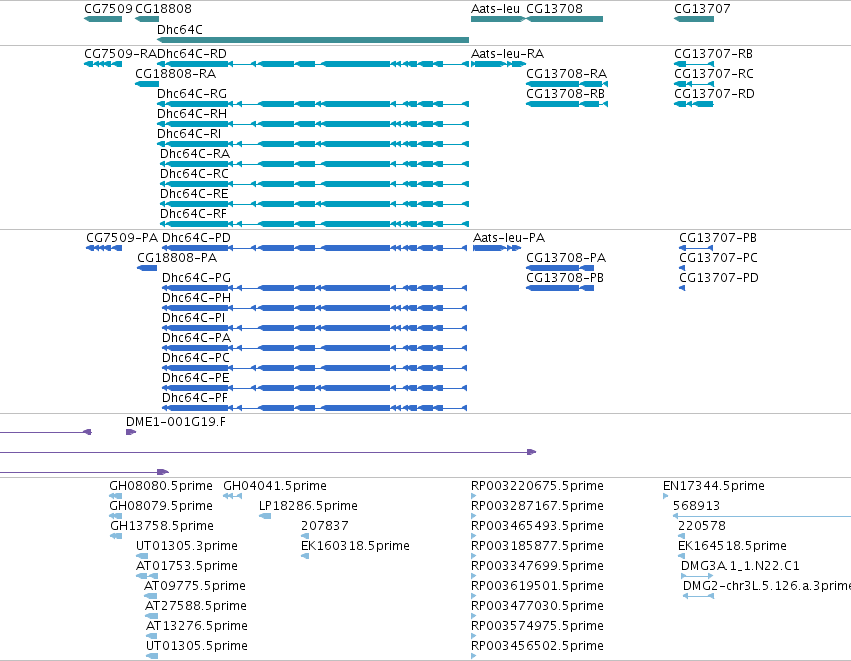851x661 pixels.
Task: Select the RP003220675.5prime label
Action: pyautogui.click(x=537, y=486)
